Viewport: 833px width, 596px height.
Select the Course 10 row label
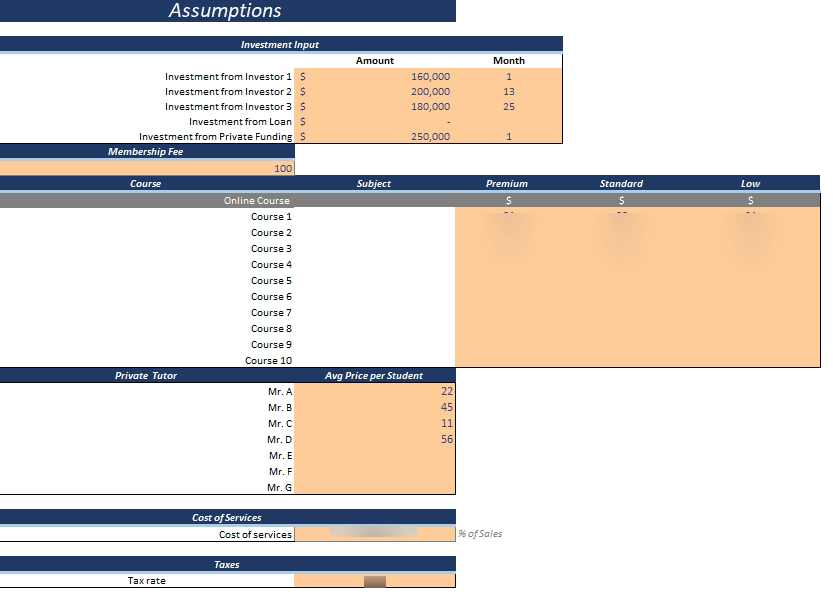coord(268,360)
